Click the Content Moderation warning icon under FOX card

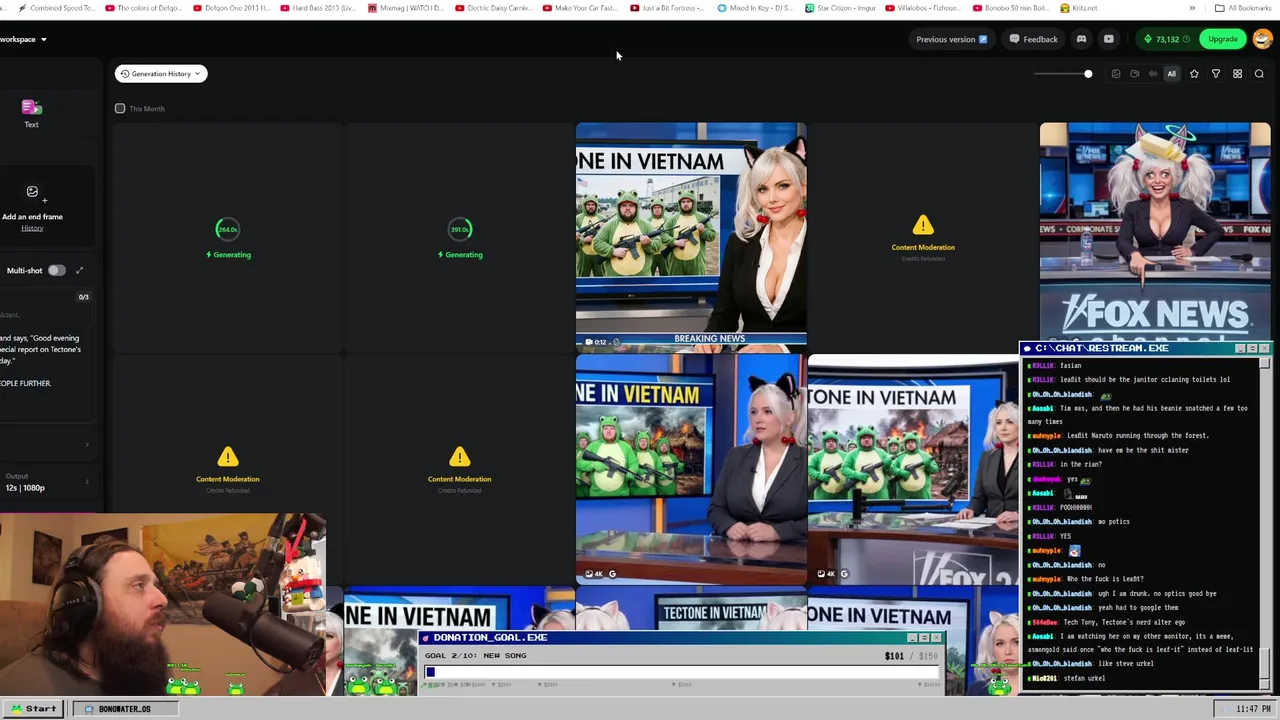coord(923,225)
